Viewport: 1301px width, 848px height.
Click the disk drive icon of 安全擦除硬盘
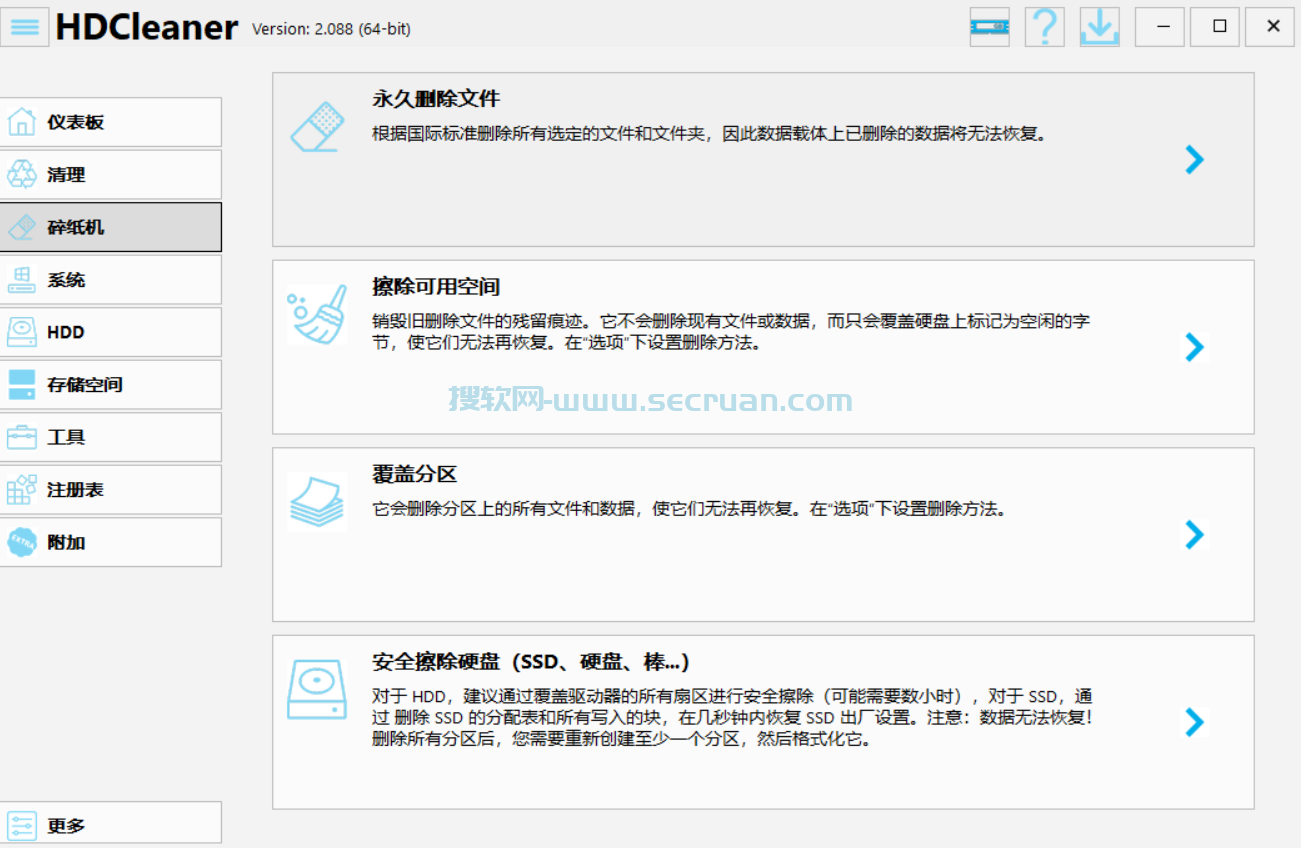(318, 689)
